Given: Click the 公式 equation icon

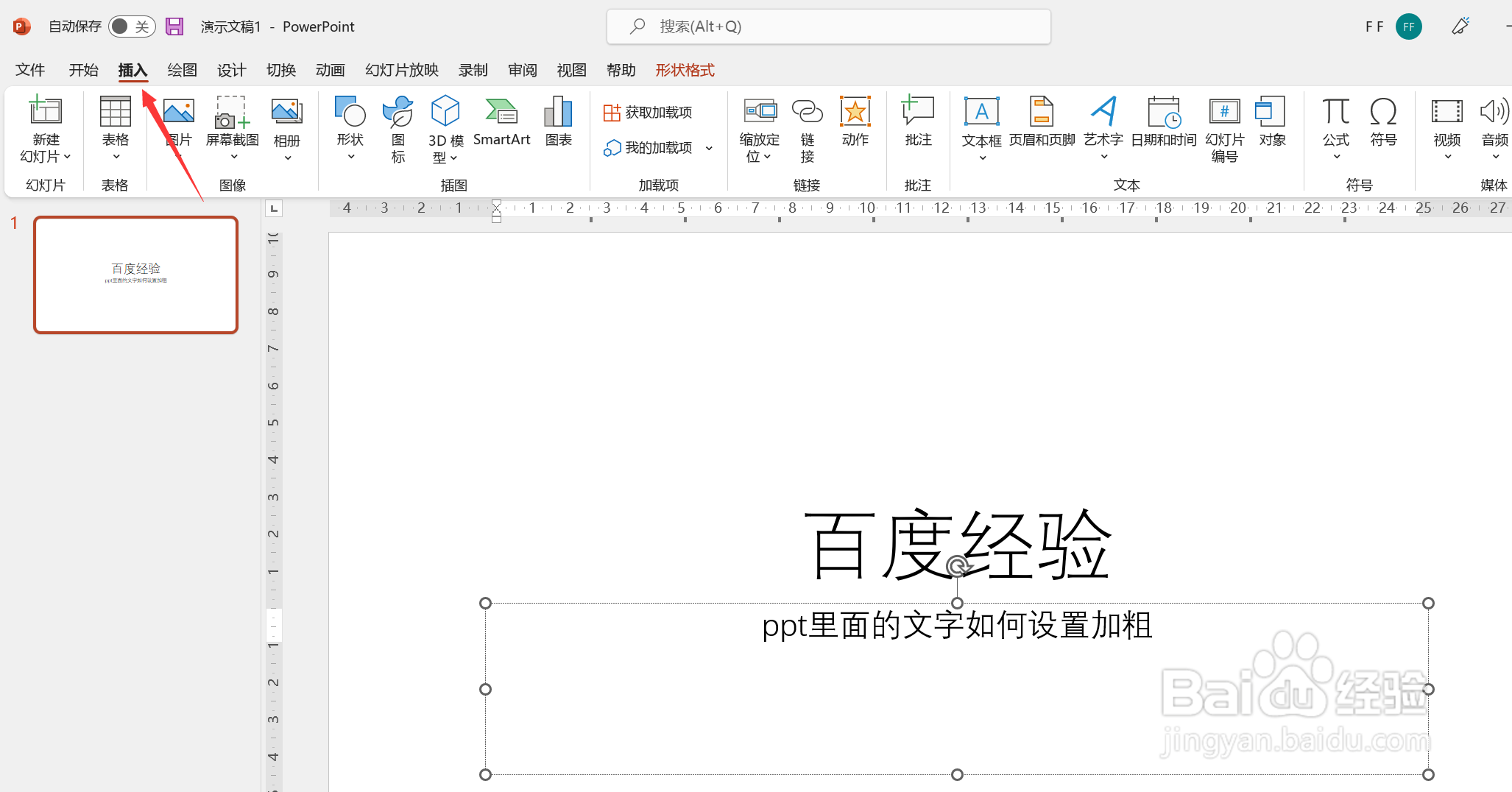Looking at the screenshot, I should pos(1336,111).
